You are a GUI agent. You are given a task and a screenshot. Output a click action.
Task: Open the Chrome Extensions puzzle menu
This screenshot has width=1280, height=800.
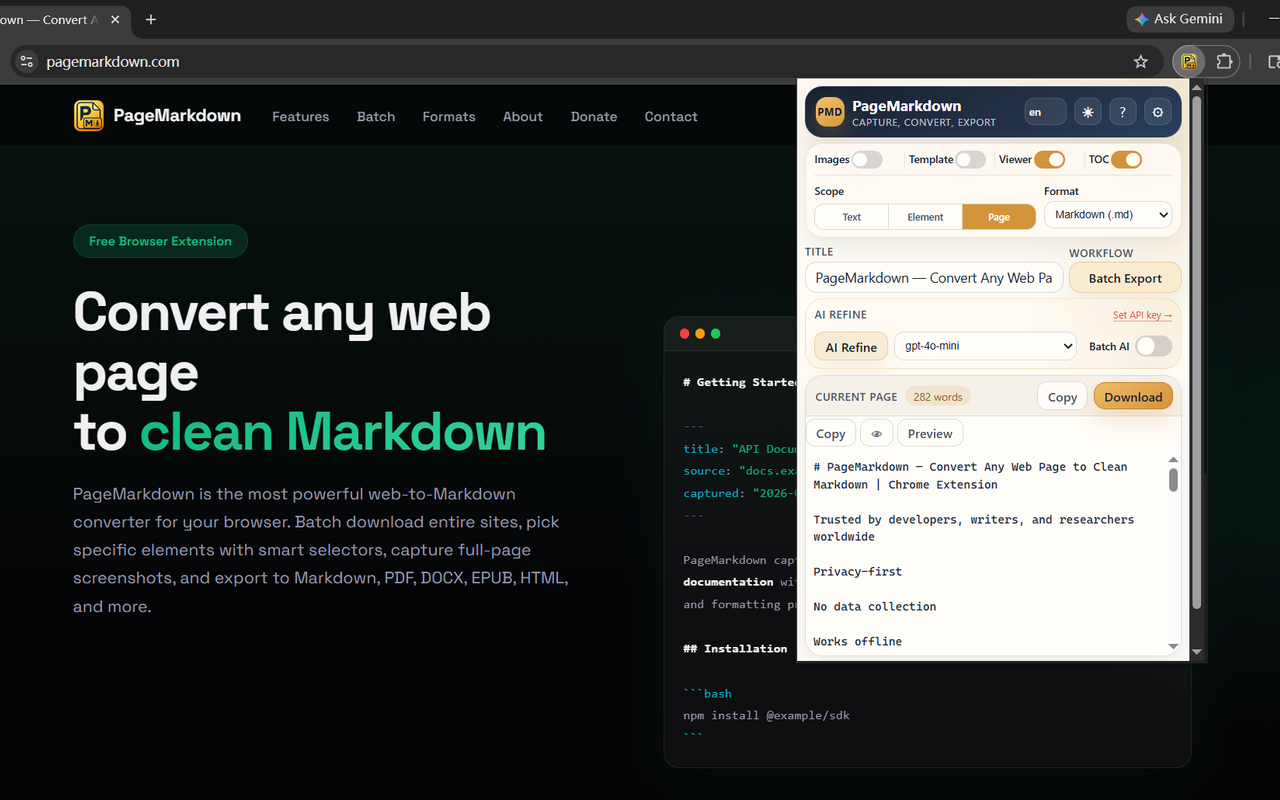click(1224, 62)
